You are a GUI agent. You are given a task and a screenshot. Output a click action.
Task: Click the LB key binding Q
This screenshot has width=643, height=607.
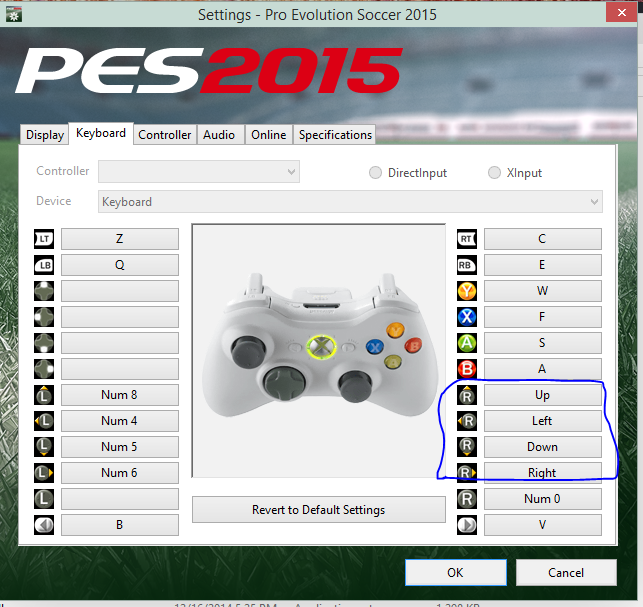(120, 265)
